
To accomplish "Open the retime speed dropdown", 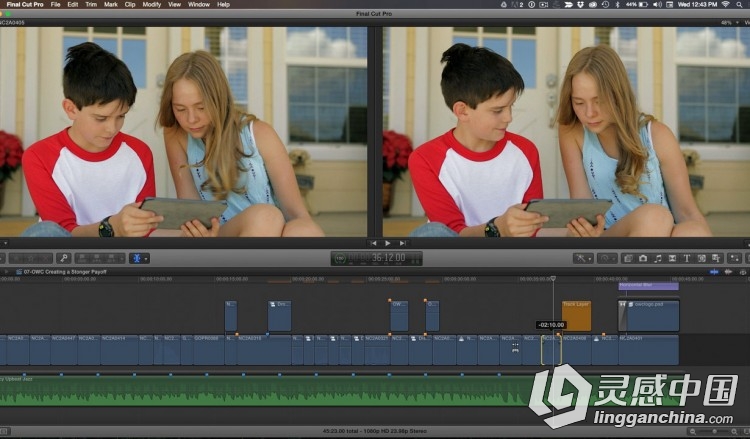I will [607, 258].
